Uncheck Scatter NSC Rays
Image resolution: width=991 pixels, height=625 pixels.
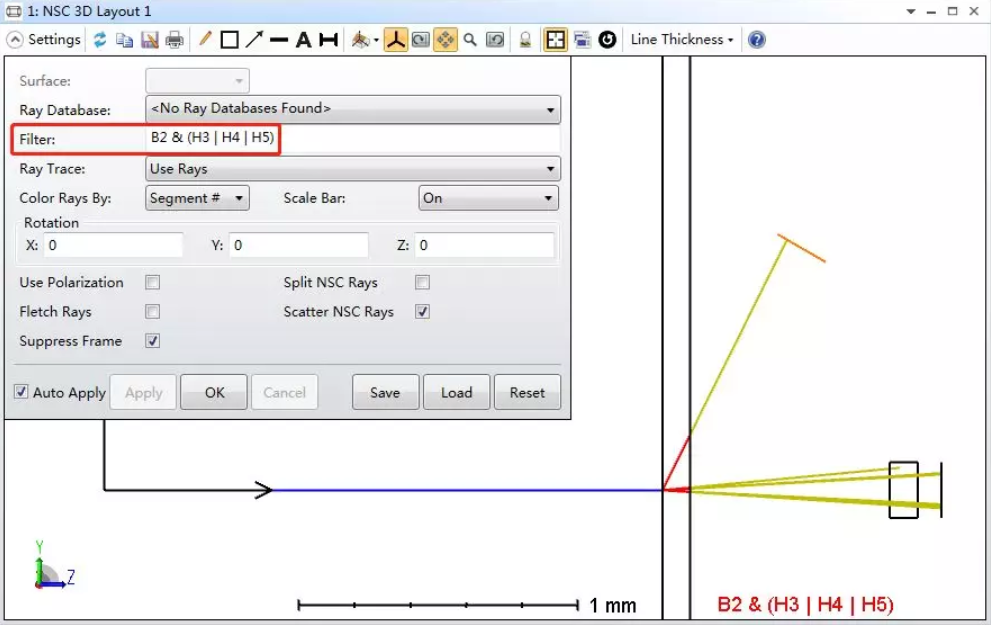click(423, 312)
